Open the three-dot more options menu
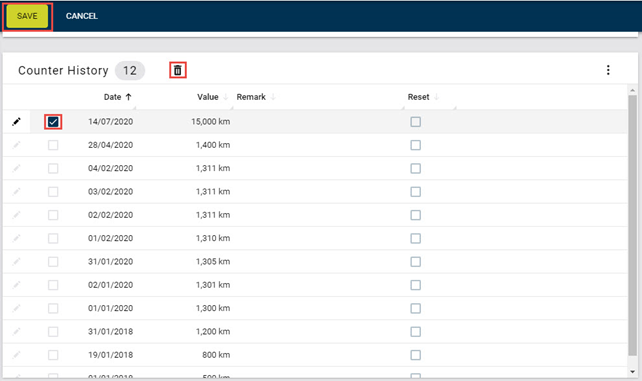 [x=608, y=70]
